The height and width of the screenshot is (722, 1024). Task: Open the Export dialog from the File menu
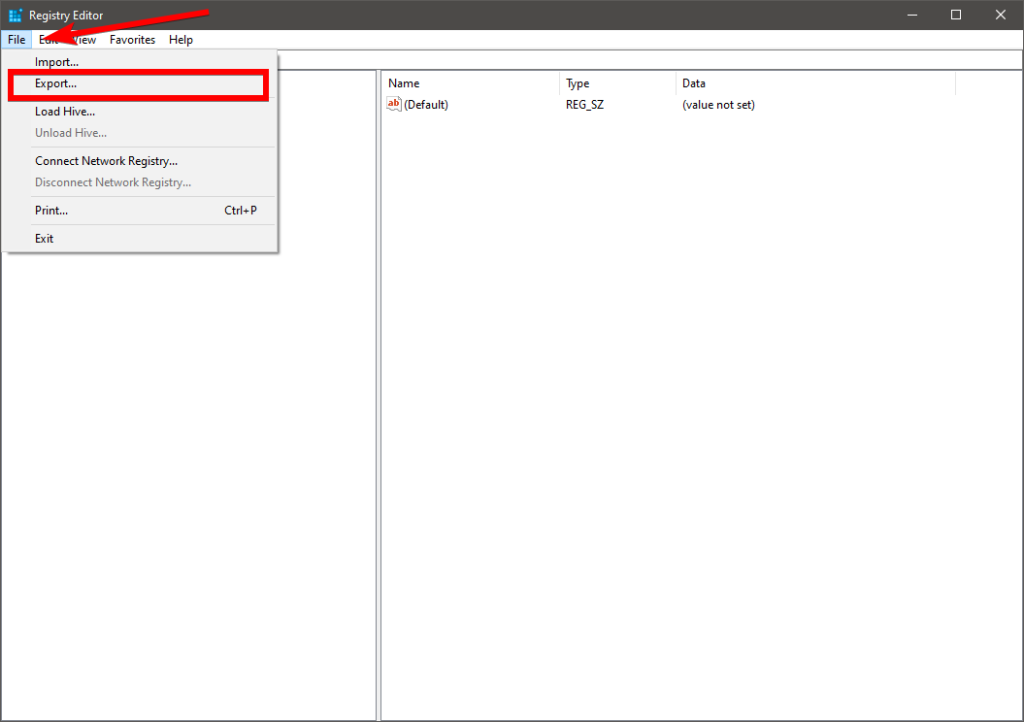57,85
